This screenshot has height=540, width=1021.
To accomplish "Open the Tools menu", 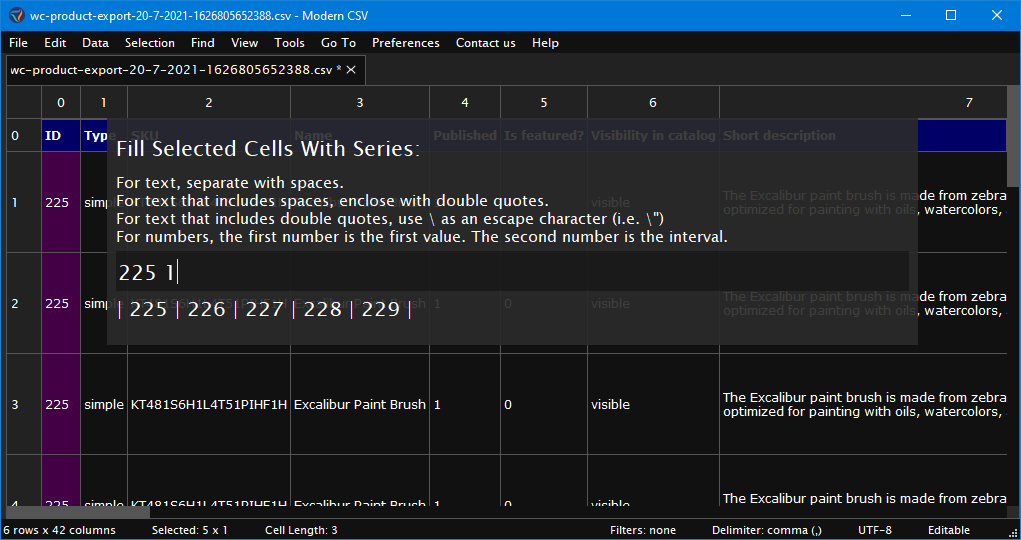I will pos(289,43).
